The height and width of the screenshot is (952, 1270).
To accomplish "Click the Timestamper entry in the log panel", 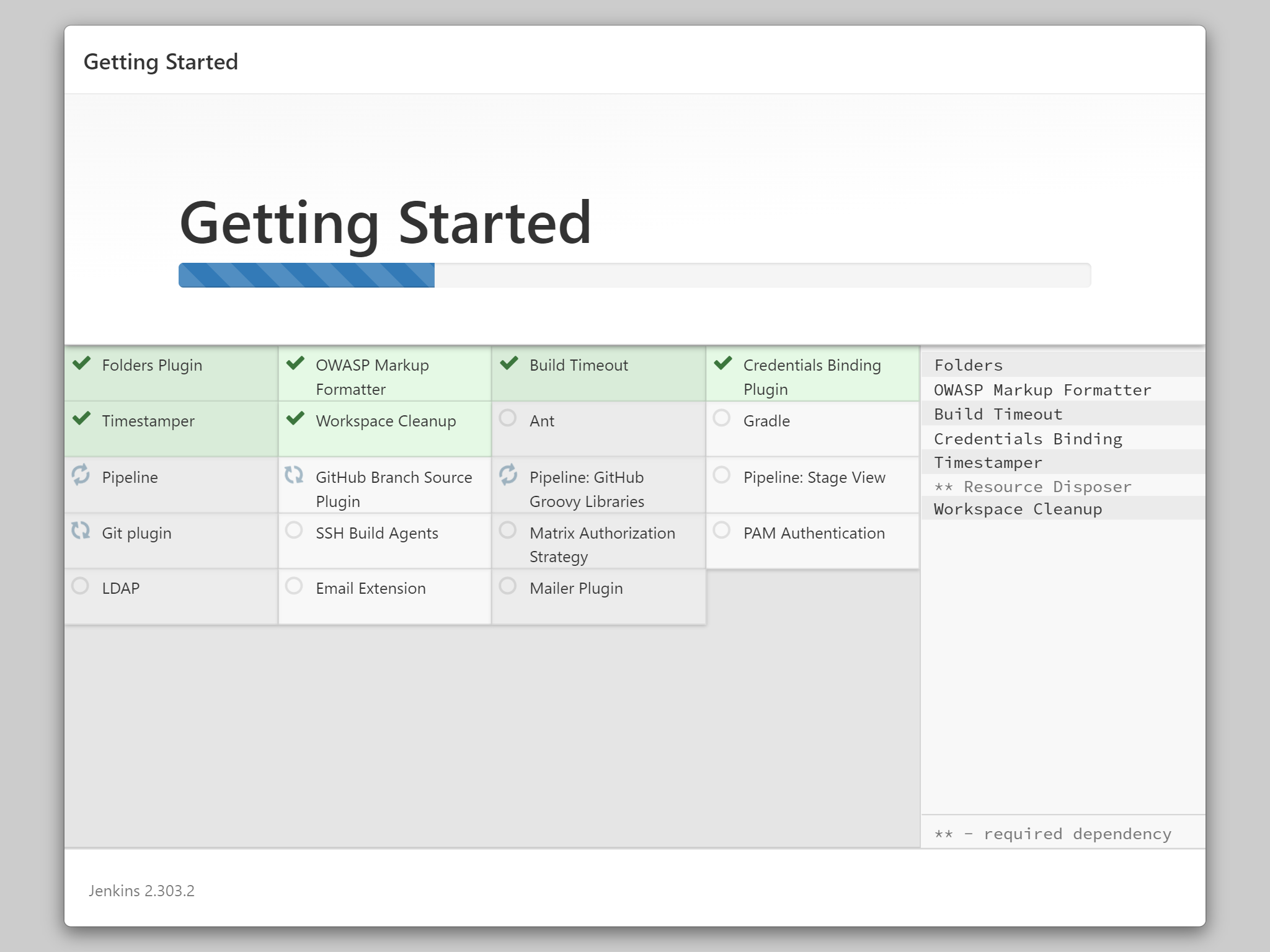I will point(988,462).
